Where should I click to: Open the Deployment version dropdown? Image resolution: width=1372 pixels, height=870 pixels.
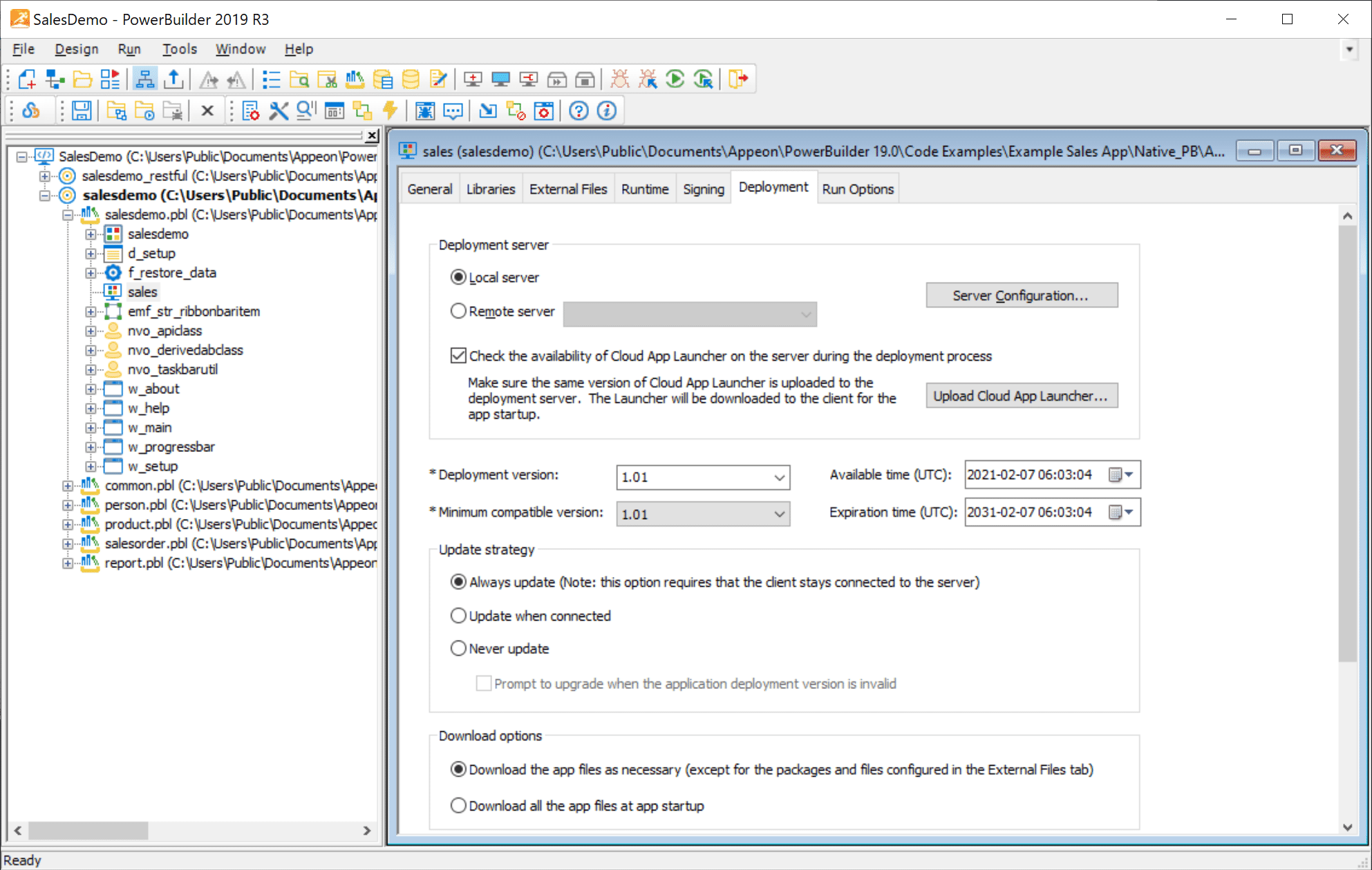point(779,477)
